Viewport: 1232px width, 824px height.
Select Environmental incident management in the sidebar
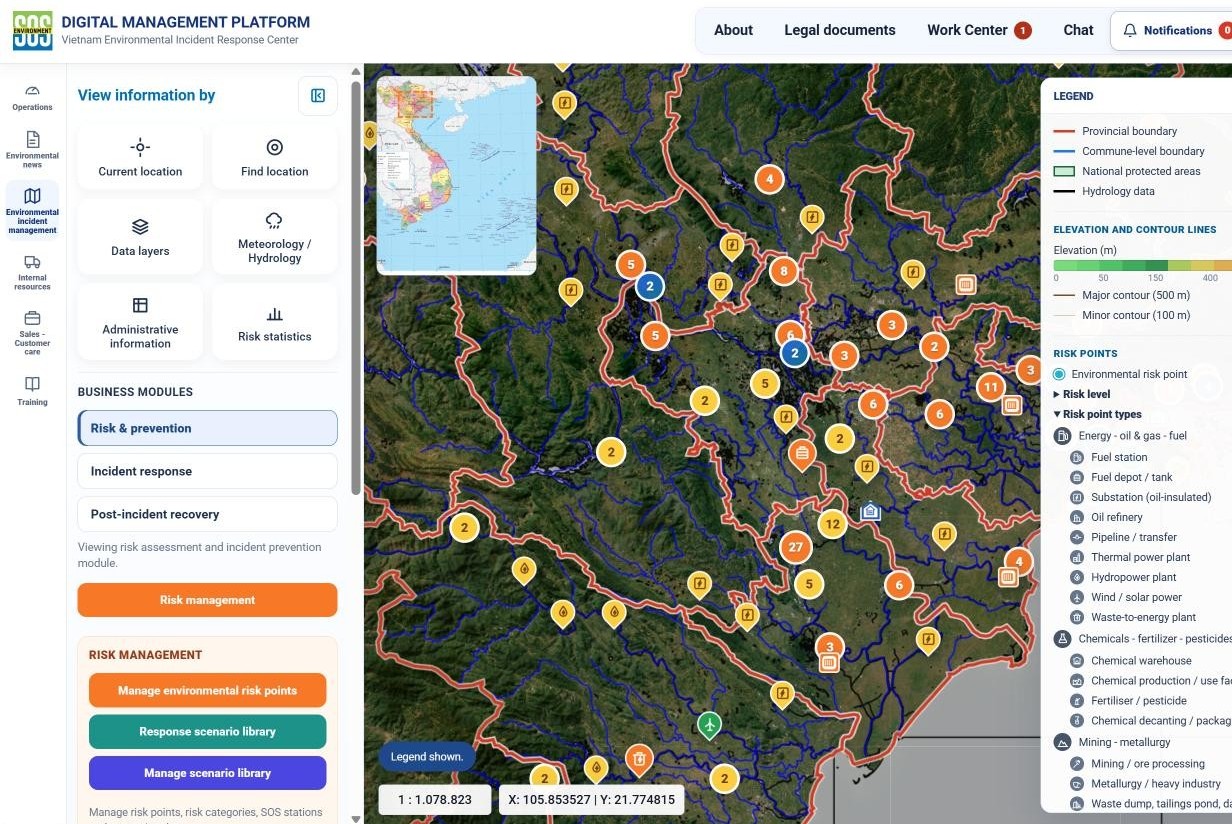coord(32,210)
